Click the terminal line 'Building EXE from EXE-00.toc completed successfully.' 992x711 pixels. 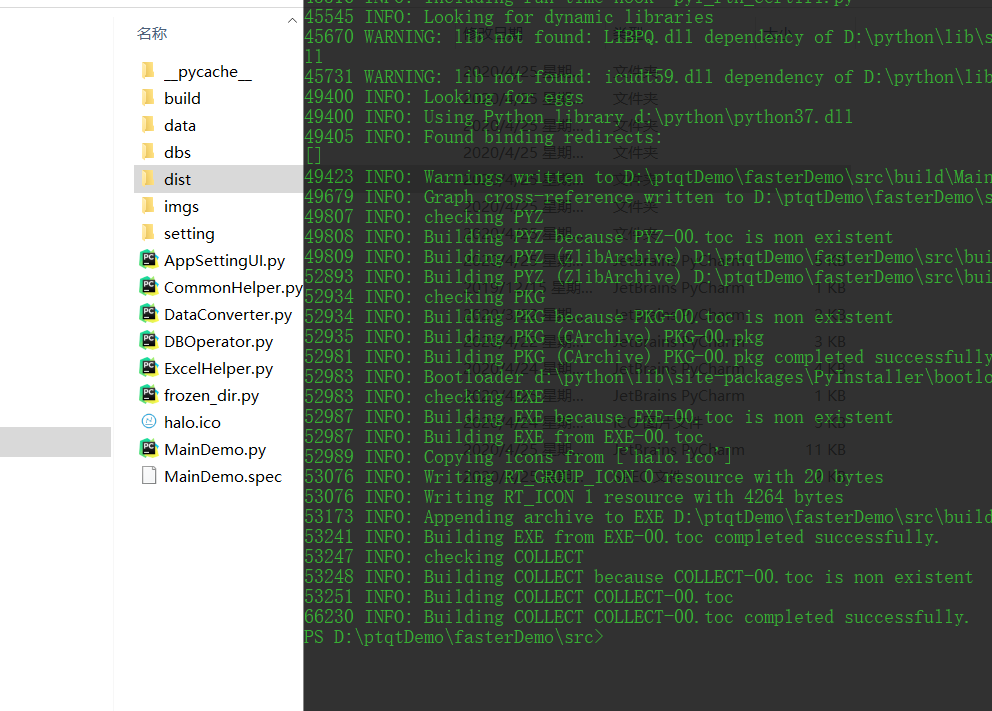(x=622, y=537)
